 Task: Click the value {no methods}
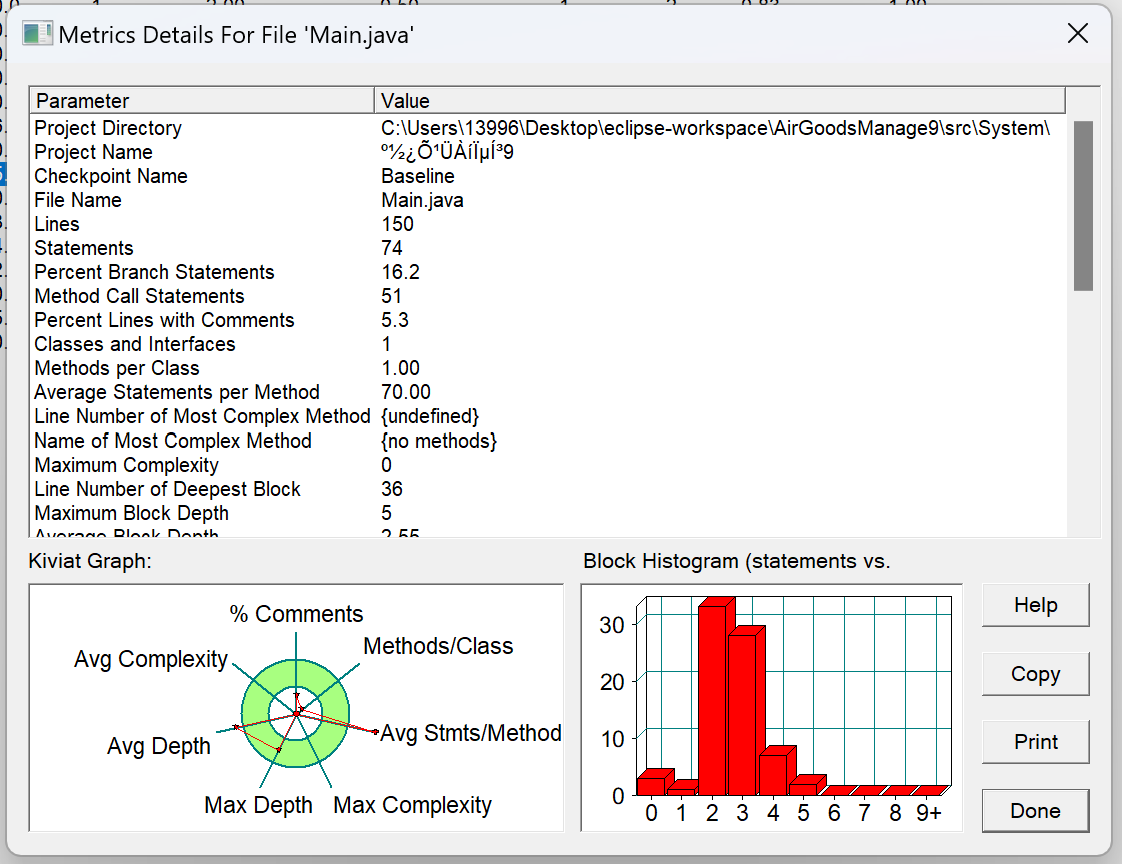pyautogui.click(x=439, y=441)
